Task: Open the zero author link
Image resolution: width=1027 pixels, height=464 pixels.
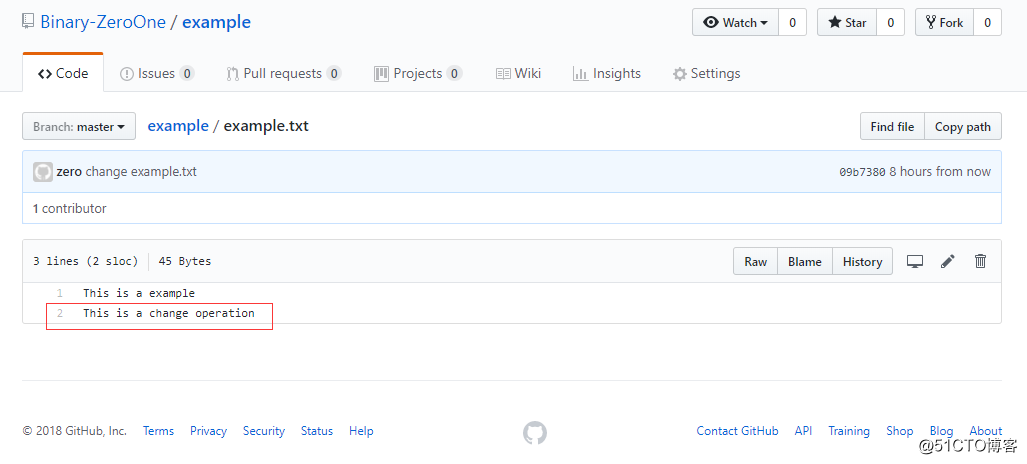Action: click(x=69, y=172)
